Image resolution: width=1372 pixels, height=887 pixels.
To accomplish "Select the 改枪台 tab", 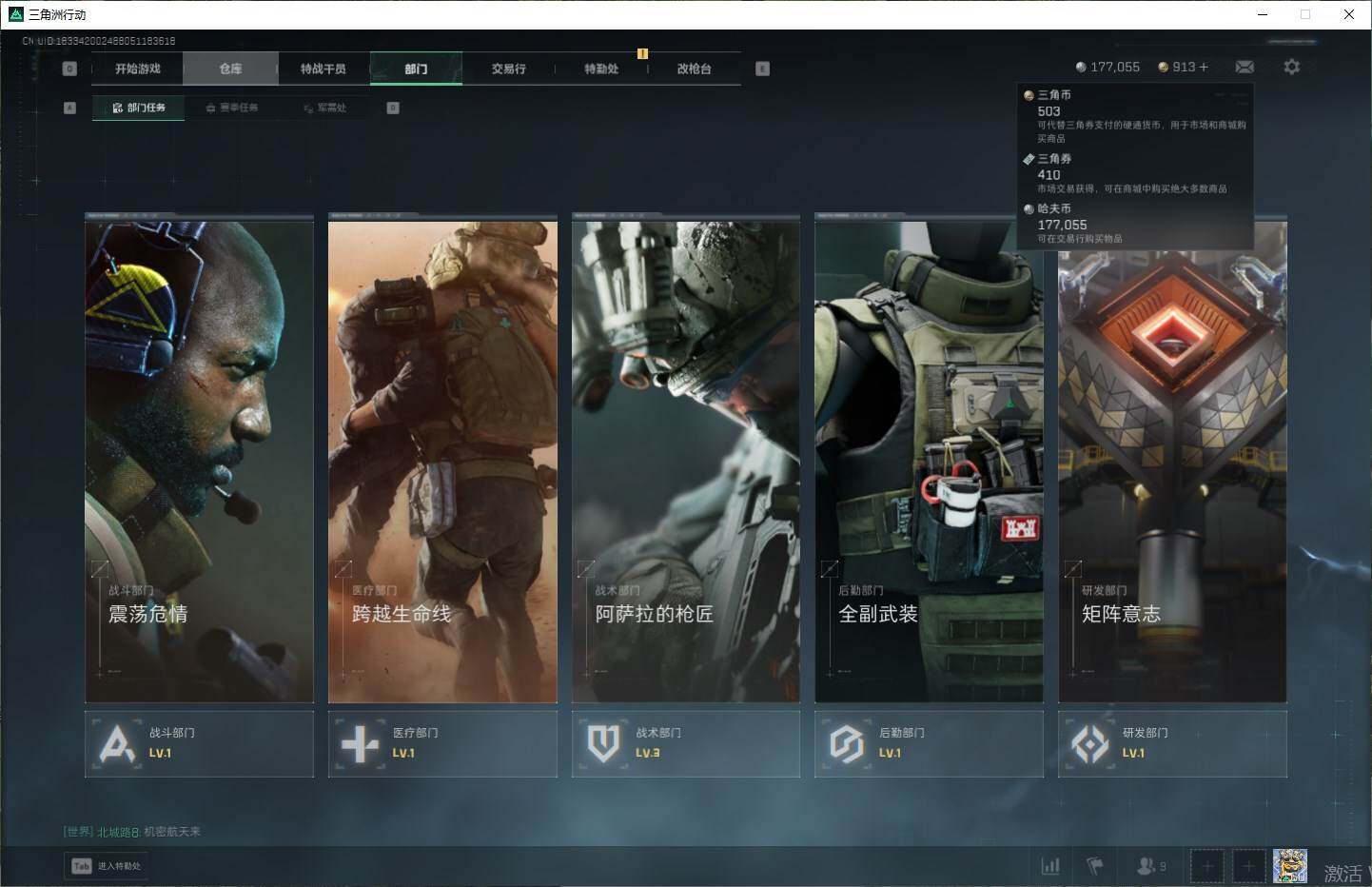I will pyautogui.click(x=694, y=69).
